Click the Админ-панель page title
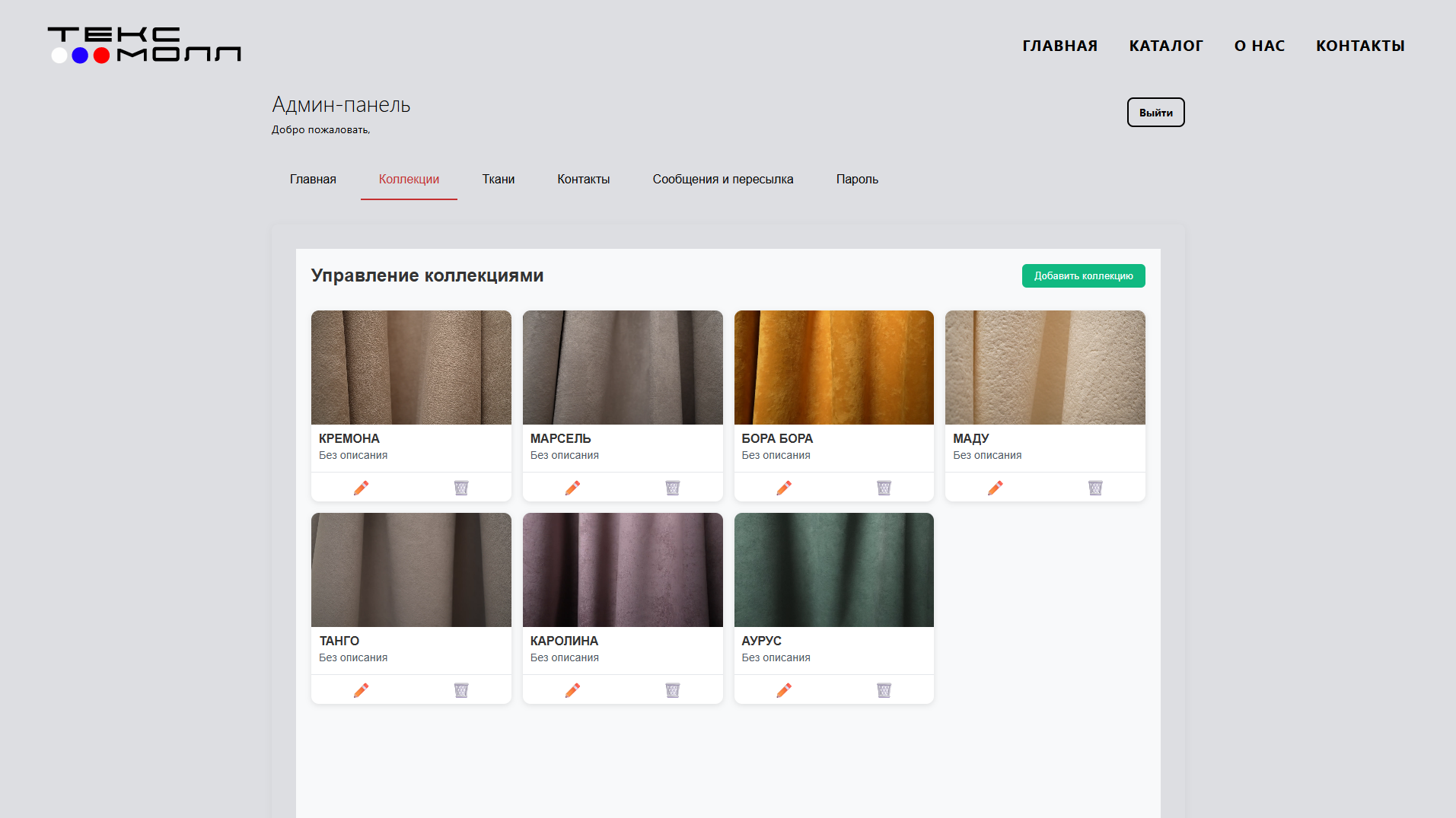The height and width of the screenshot is (818, 1456). click(x=341, y=105)
